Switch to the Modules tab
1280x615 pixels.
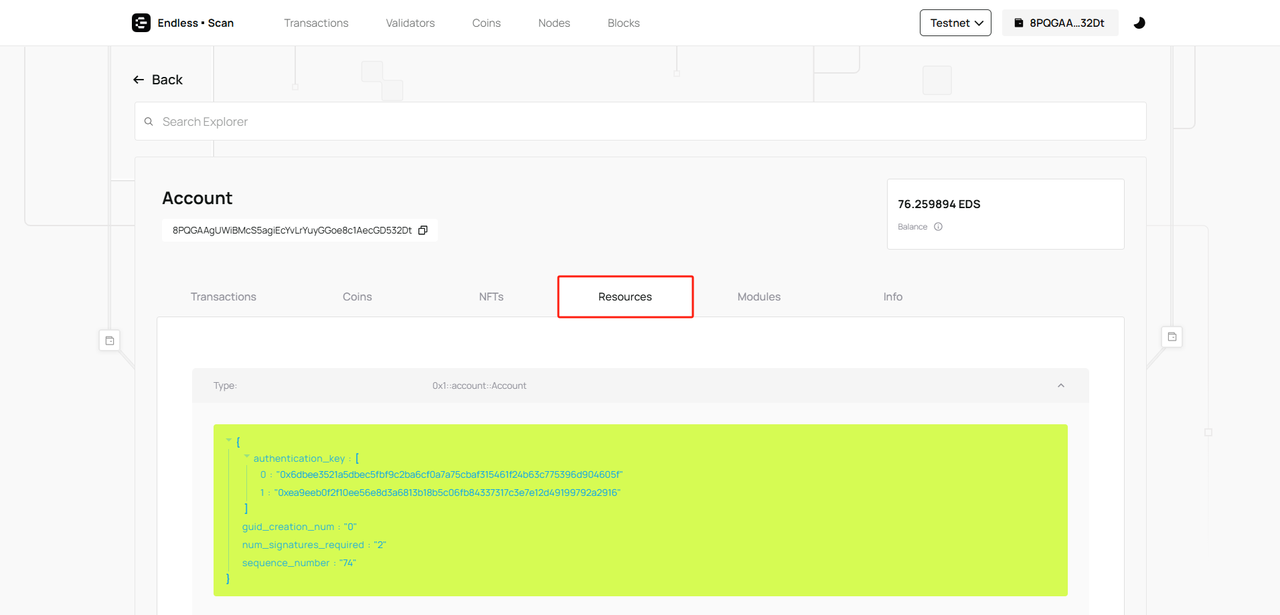click(x=759, y=297)
